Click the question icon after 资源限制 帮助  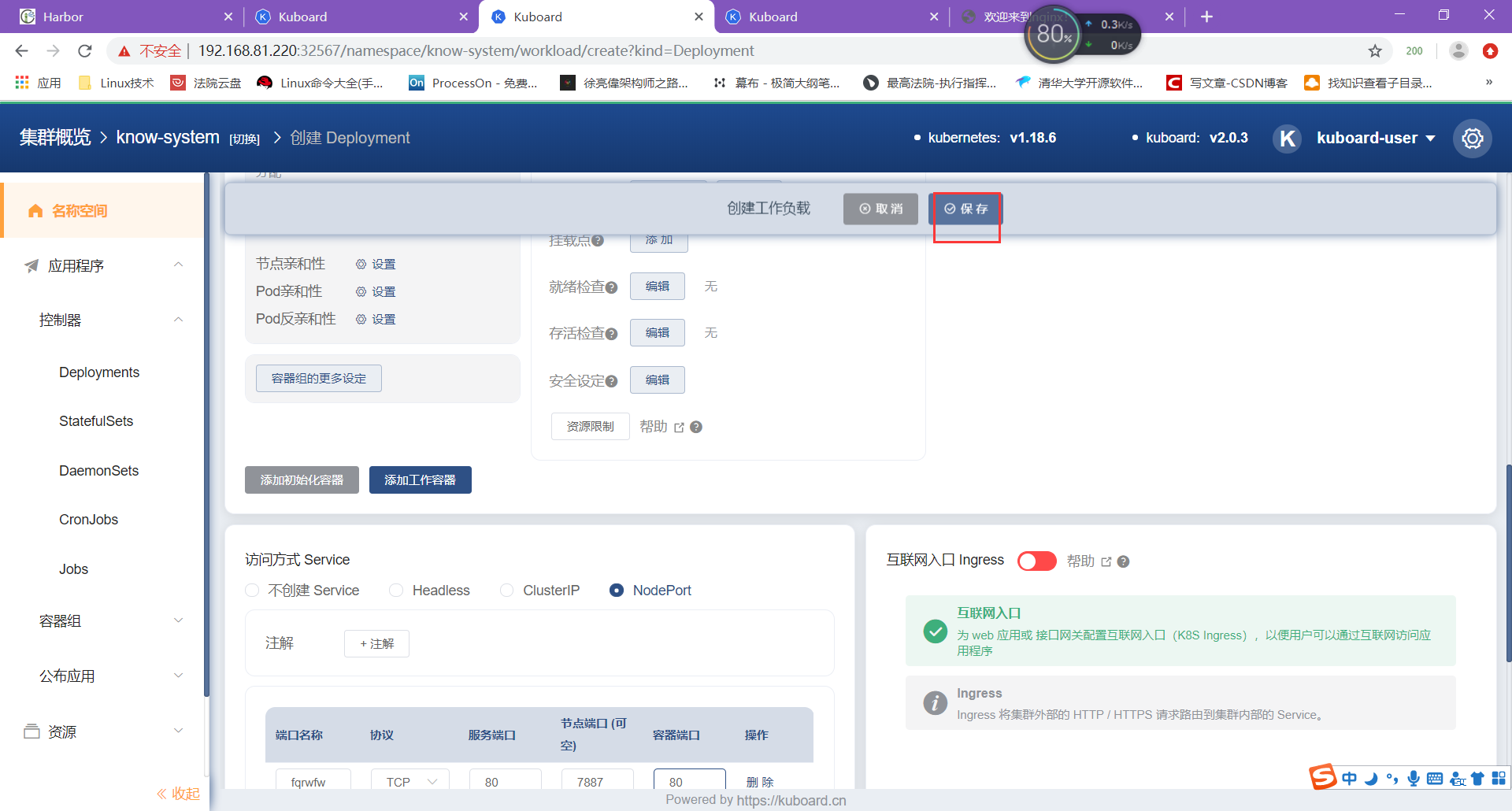point(696,427)
